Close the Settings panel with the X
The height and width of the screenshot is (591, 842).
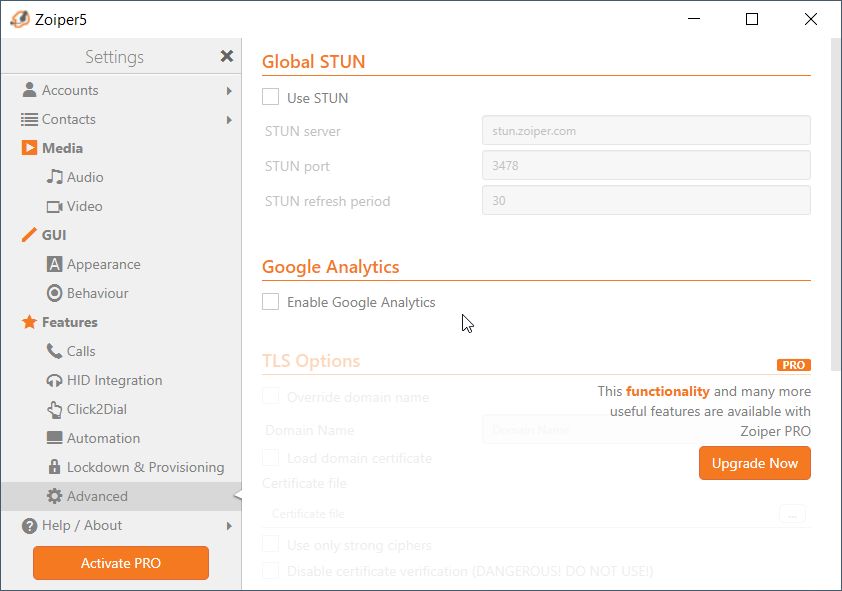[227, 56]
